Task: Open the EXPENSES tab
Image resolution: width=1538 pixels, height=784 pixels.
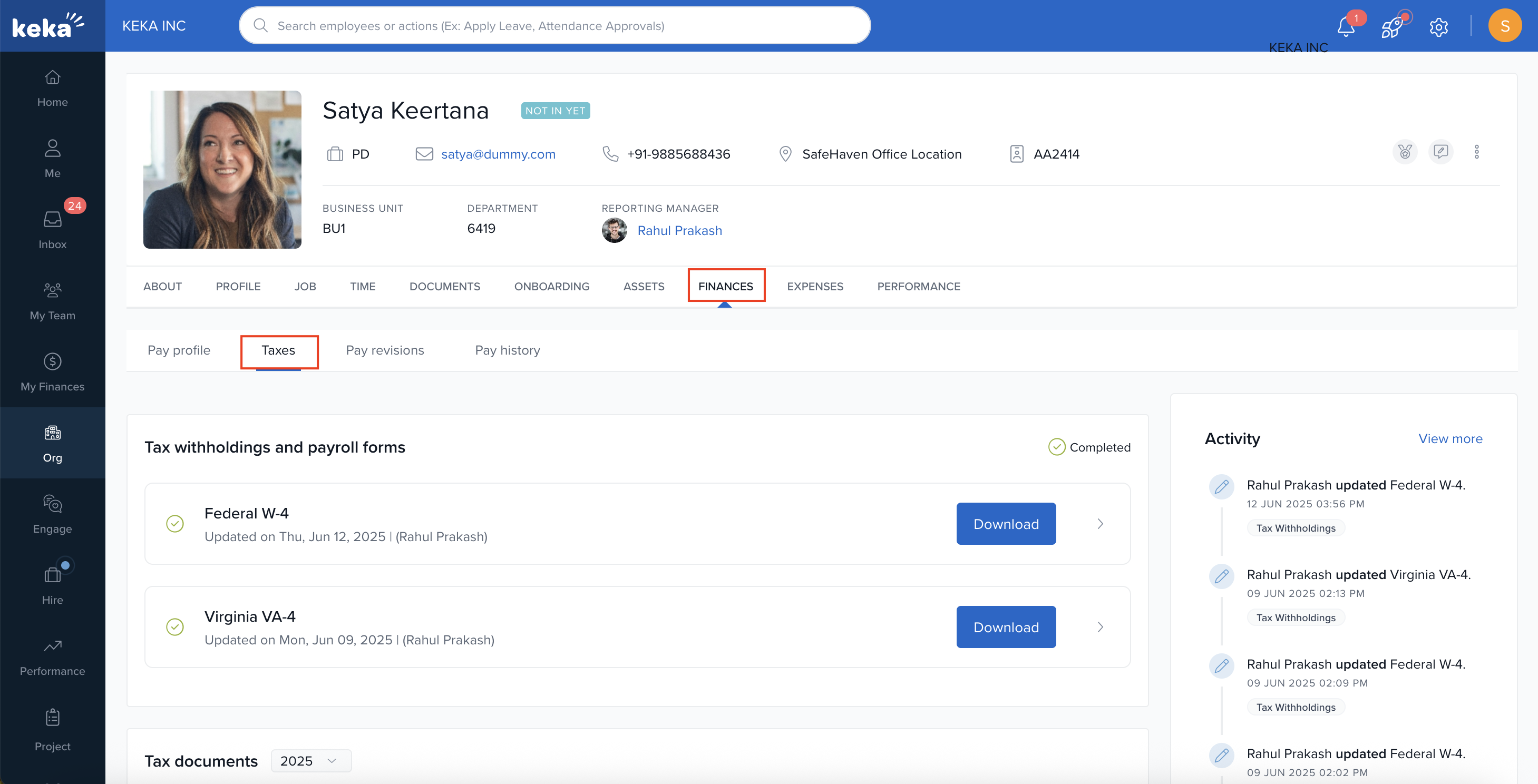Action: (814, 287)
